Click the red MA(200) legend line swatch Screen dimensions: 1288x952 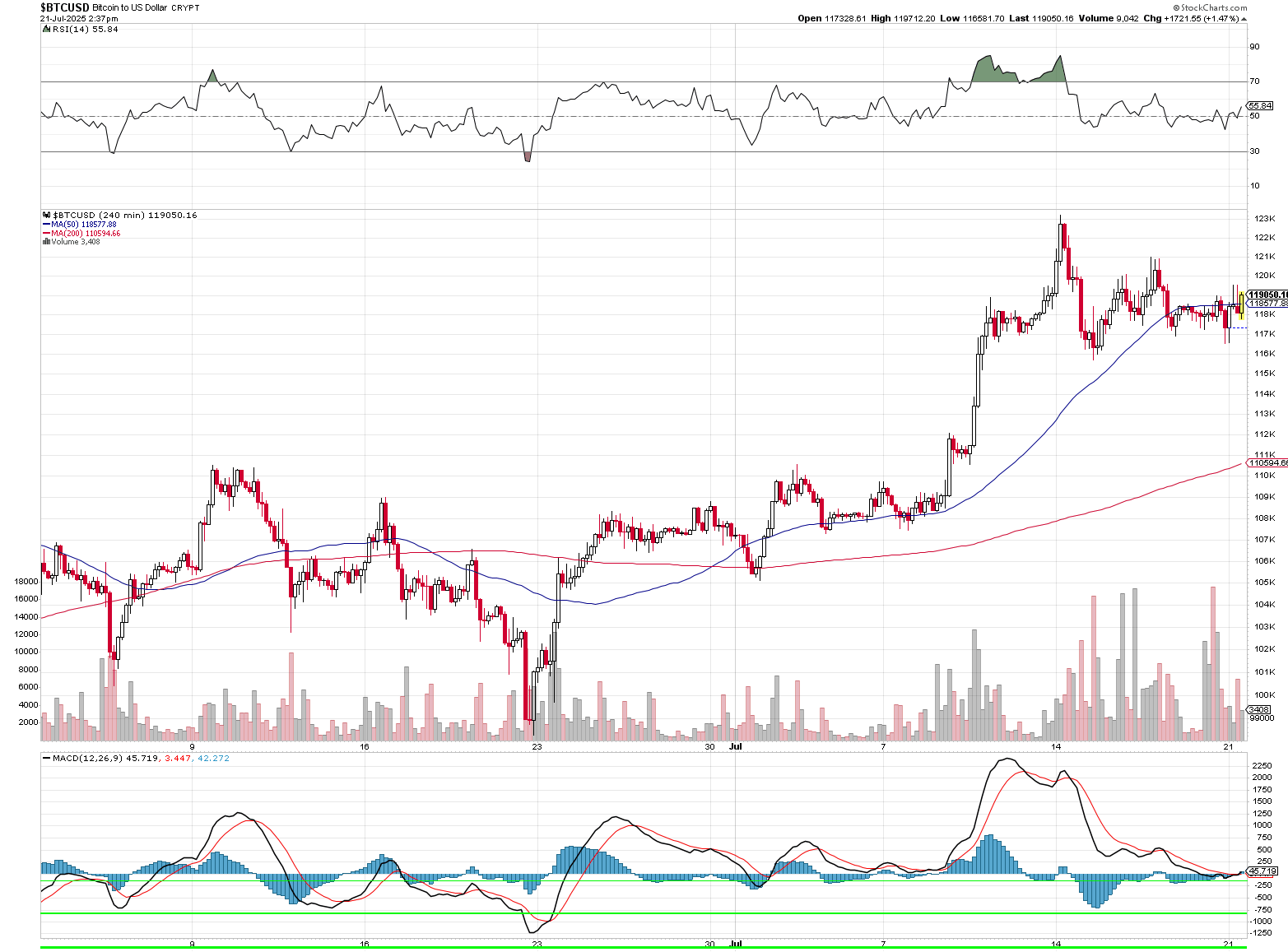[x=46, y=234]
